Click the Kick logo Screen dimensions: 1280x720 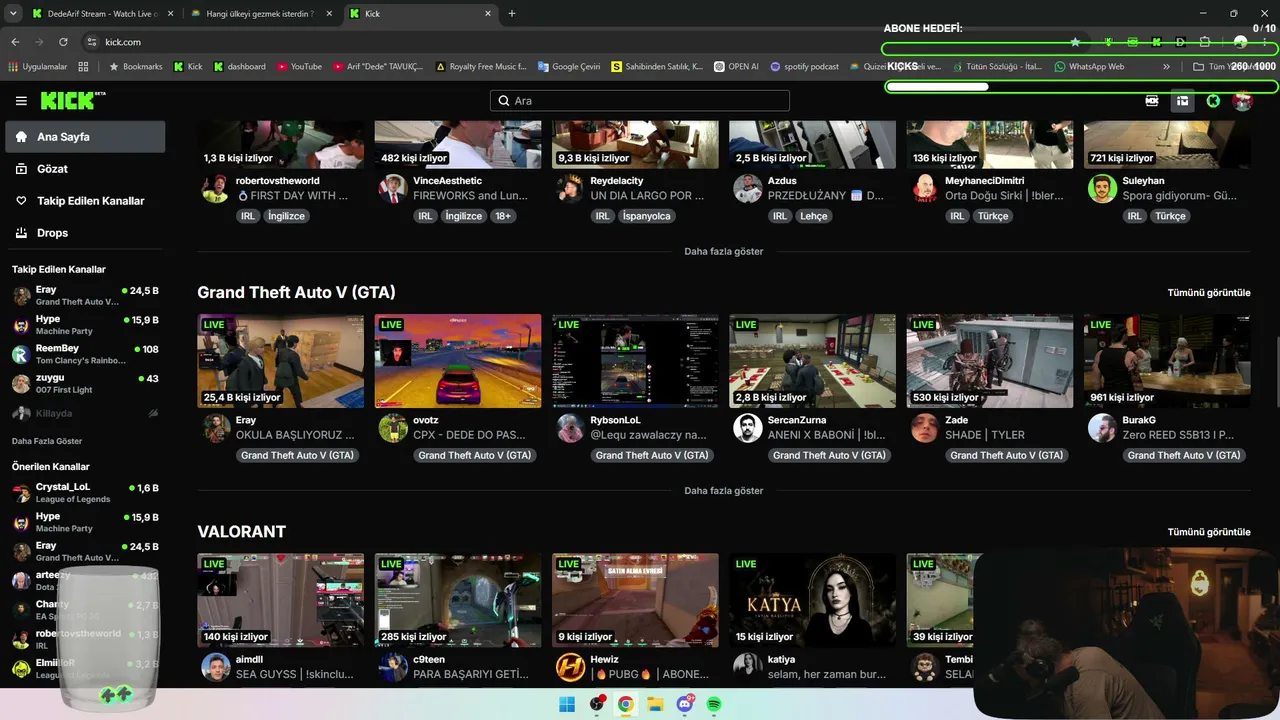pos(73,101)
